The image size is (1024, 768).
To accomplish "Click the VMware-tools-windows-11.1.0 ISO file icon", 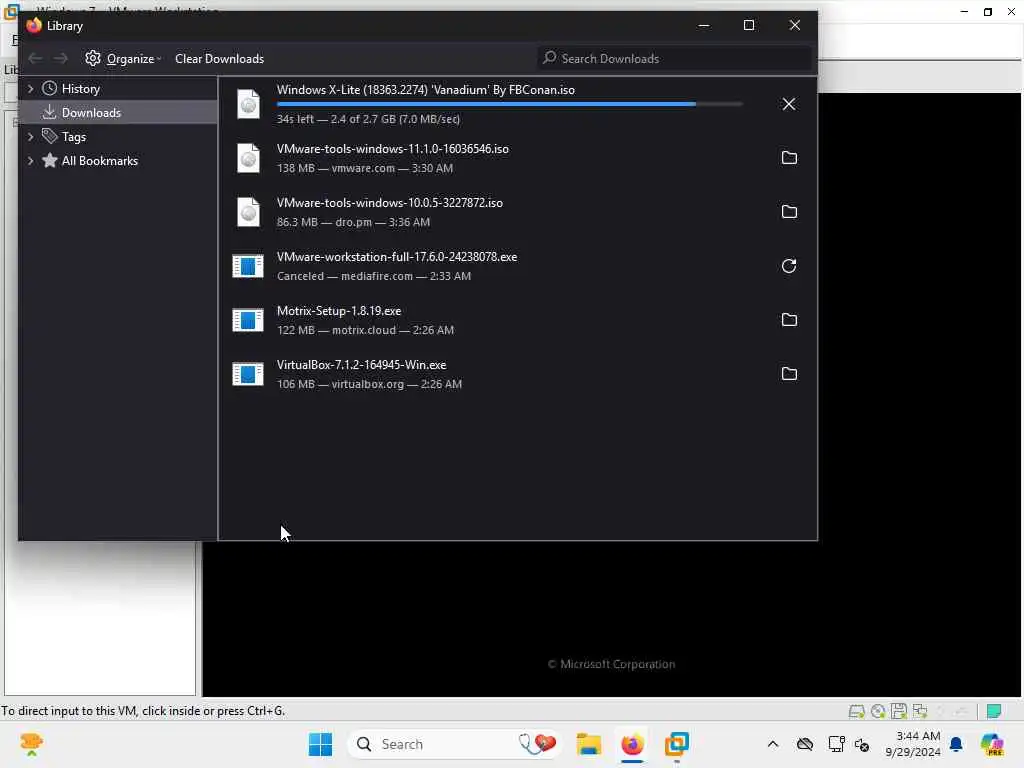I will click(248, 158).
